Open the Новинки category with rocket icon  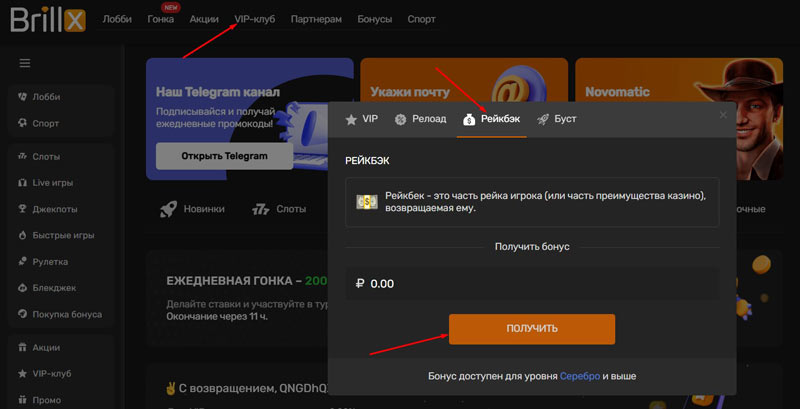[193, 209]
